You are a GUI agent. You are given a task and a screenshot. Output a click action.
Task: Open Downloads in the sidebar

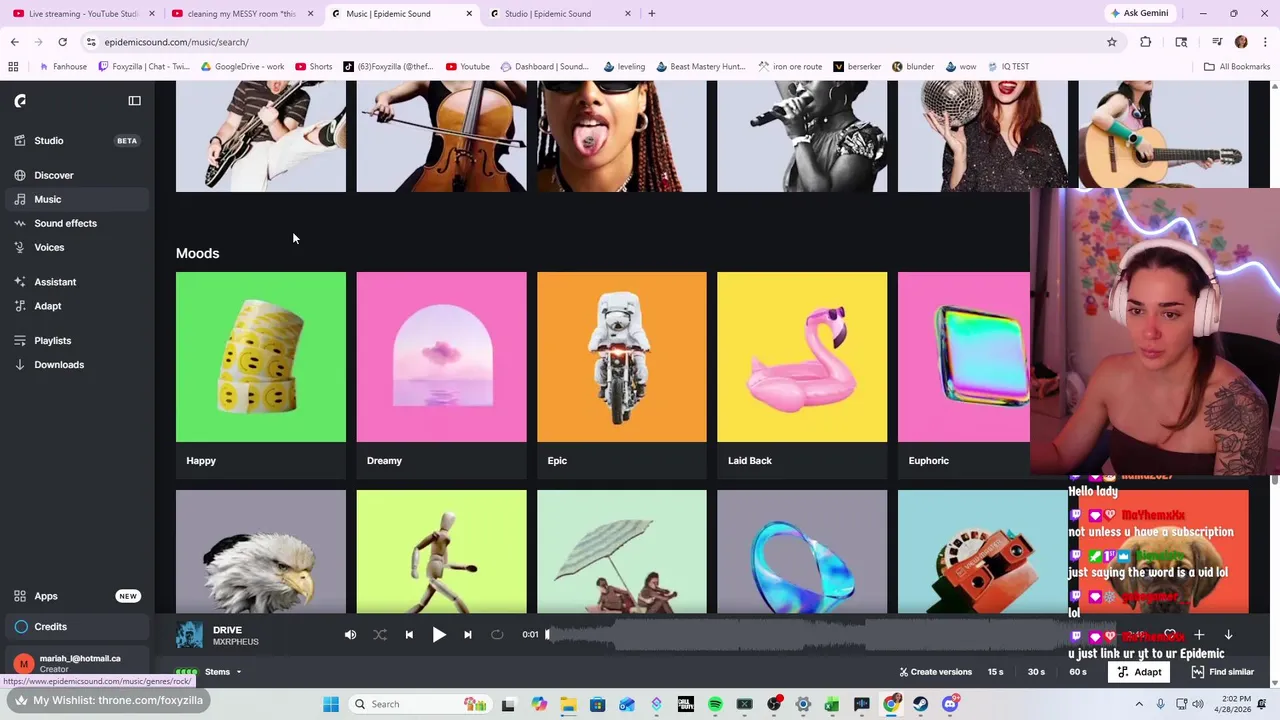pyautogui.click(x=59, y=365)
